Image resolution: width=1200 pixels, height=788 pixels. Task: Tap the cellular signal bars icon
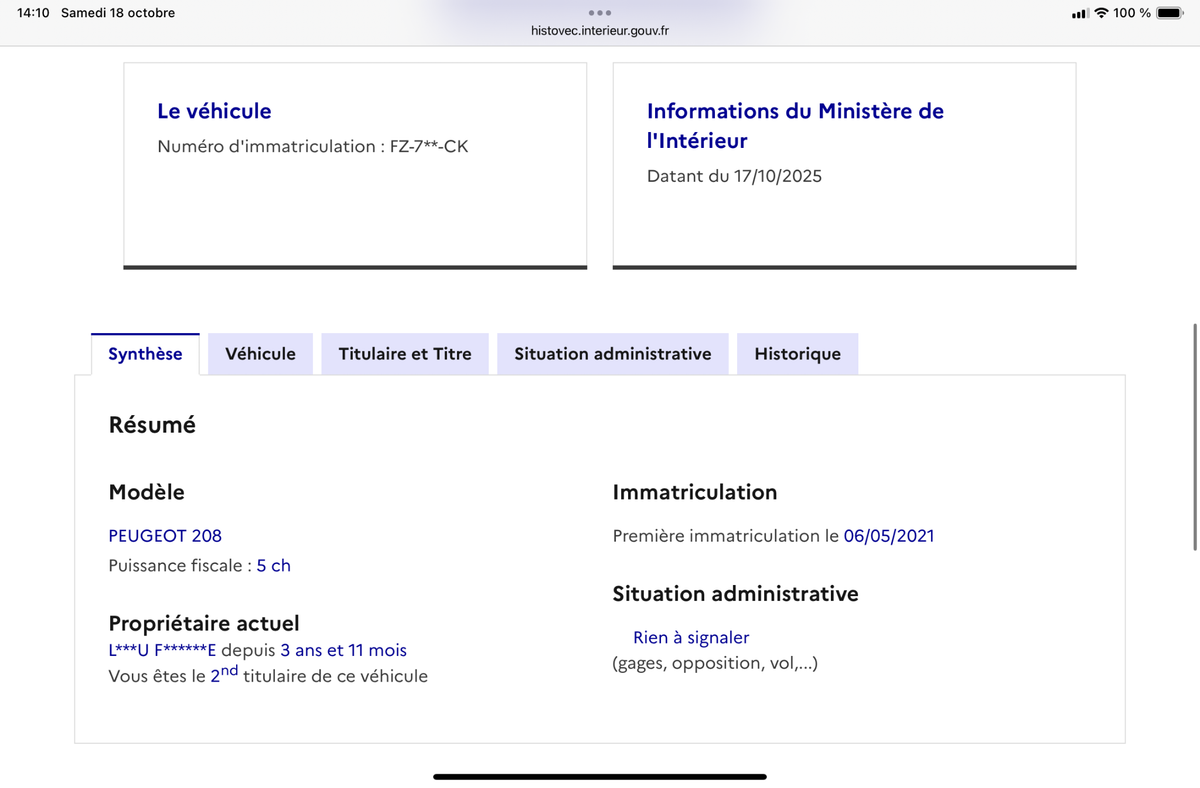pyautogui.click(x=1079, y=13)
